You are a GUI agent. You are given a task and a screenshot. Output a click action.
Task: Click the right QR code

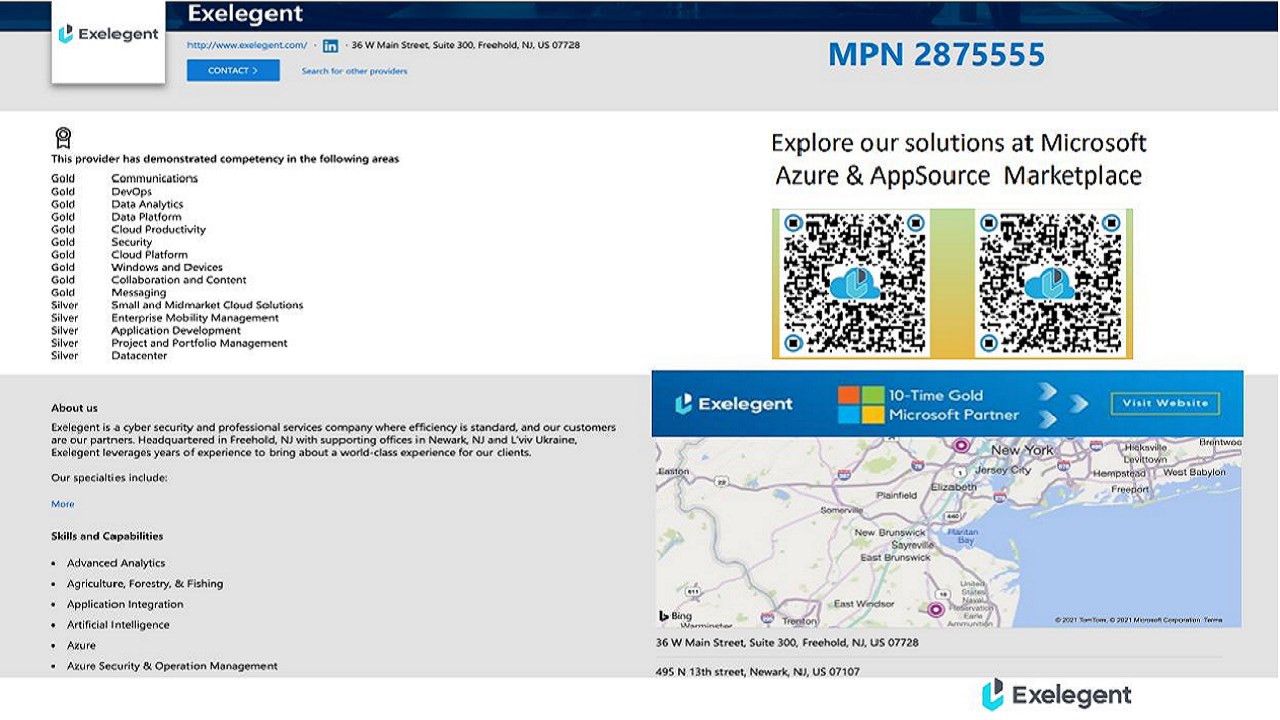coord(1048,283)
